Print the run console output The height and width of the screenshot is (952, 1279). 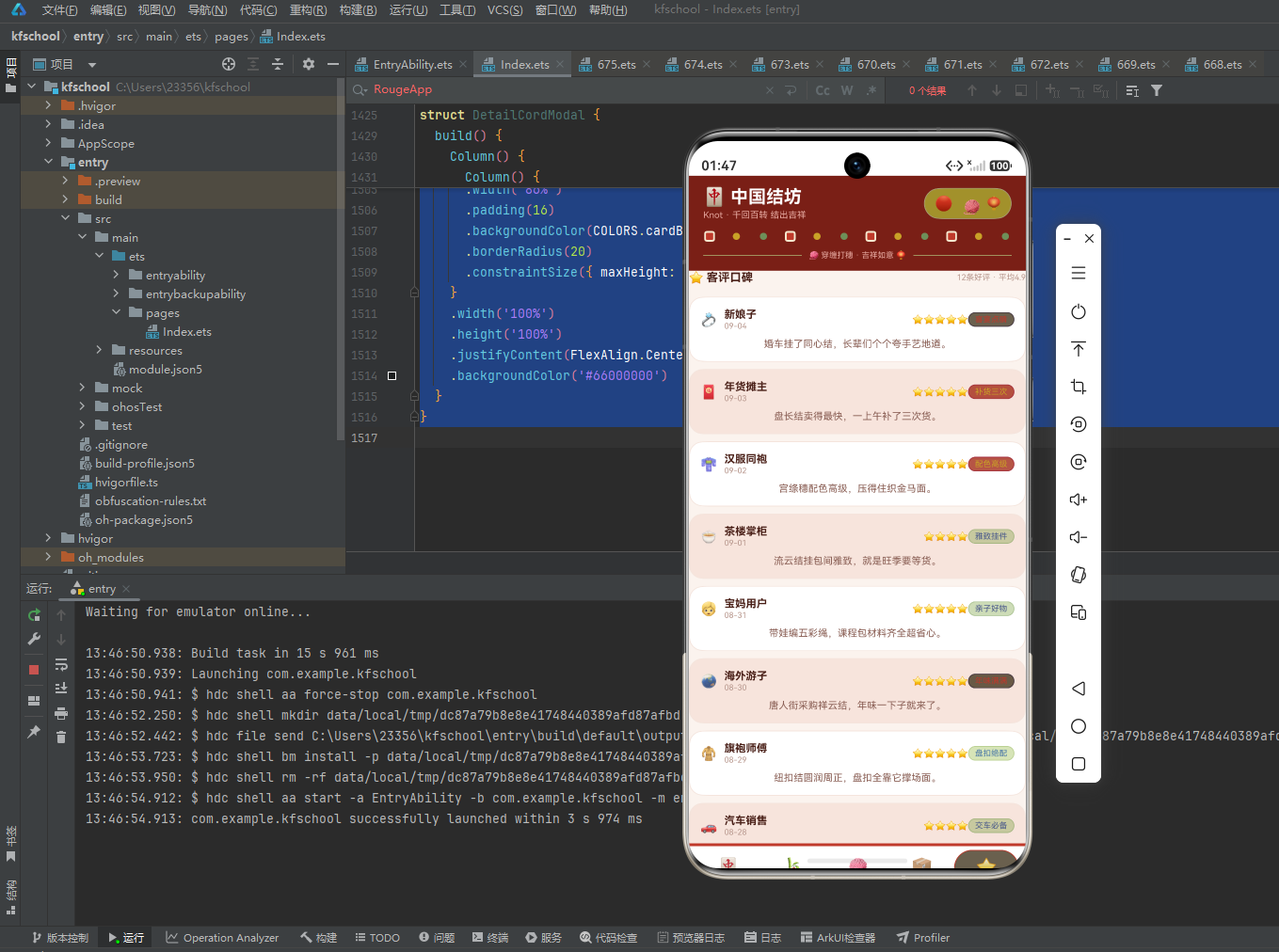coord(61,713)
